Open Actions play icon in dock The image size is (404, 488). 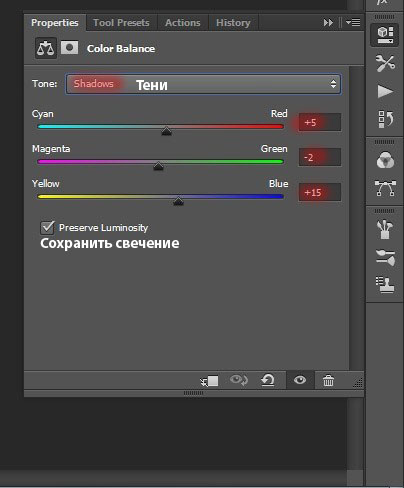point(385,91)
